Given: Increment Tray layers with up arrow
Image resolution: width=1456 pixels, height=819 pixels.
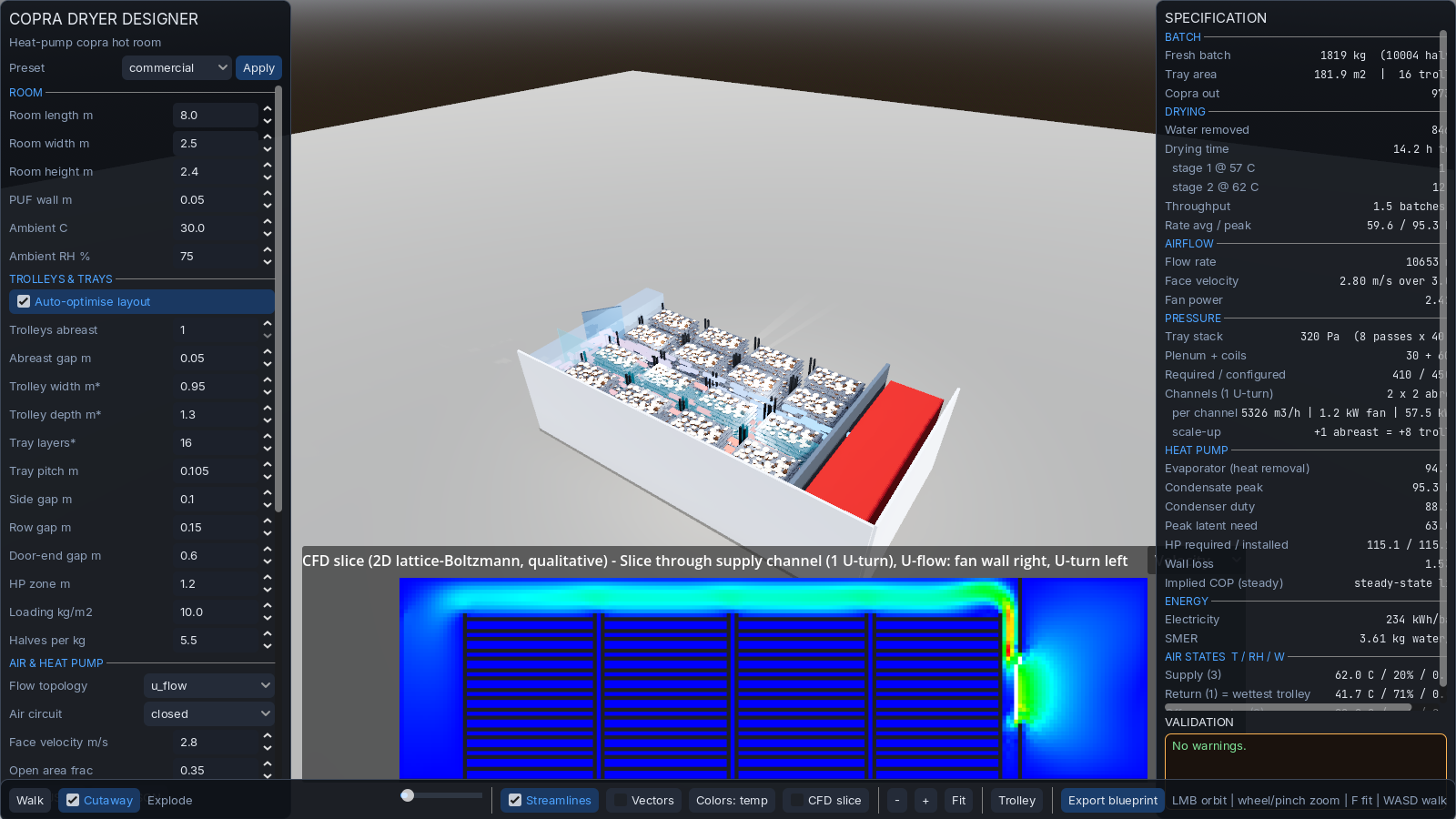Looking at the screenshot, I should [268, 437].
